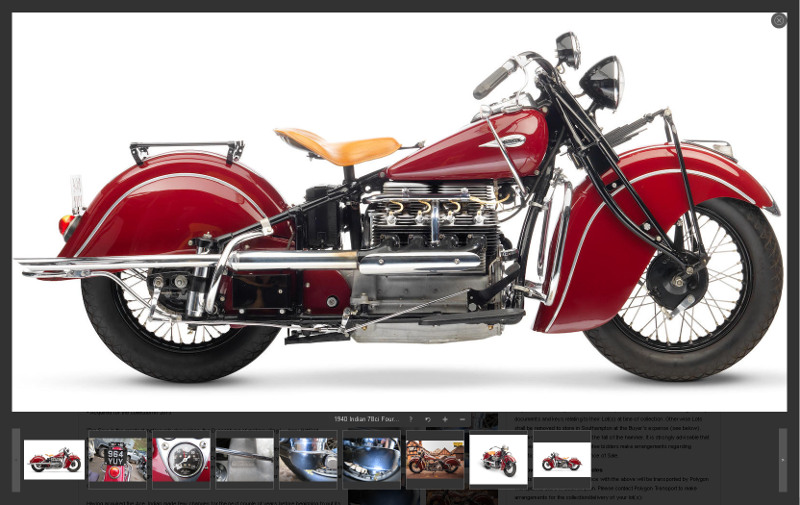The height and width of the screenshot is (505, 800).
Task: Select the chrome engine casing thumbnail
Action: [308, 460]
